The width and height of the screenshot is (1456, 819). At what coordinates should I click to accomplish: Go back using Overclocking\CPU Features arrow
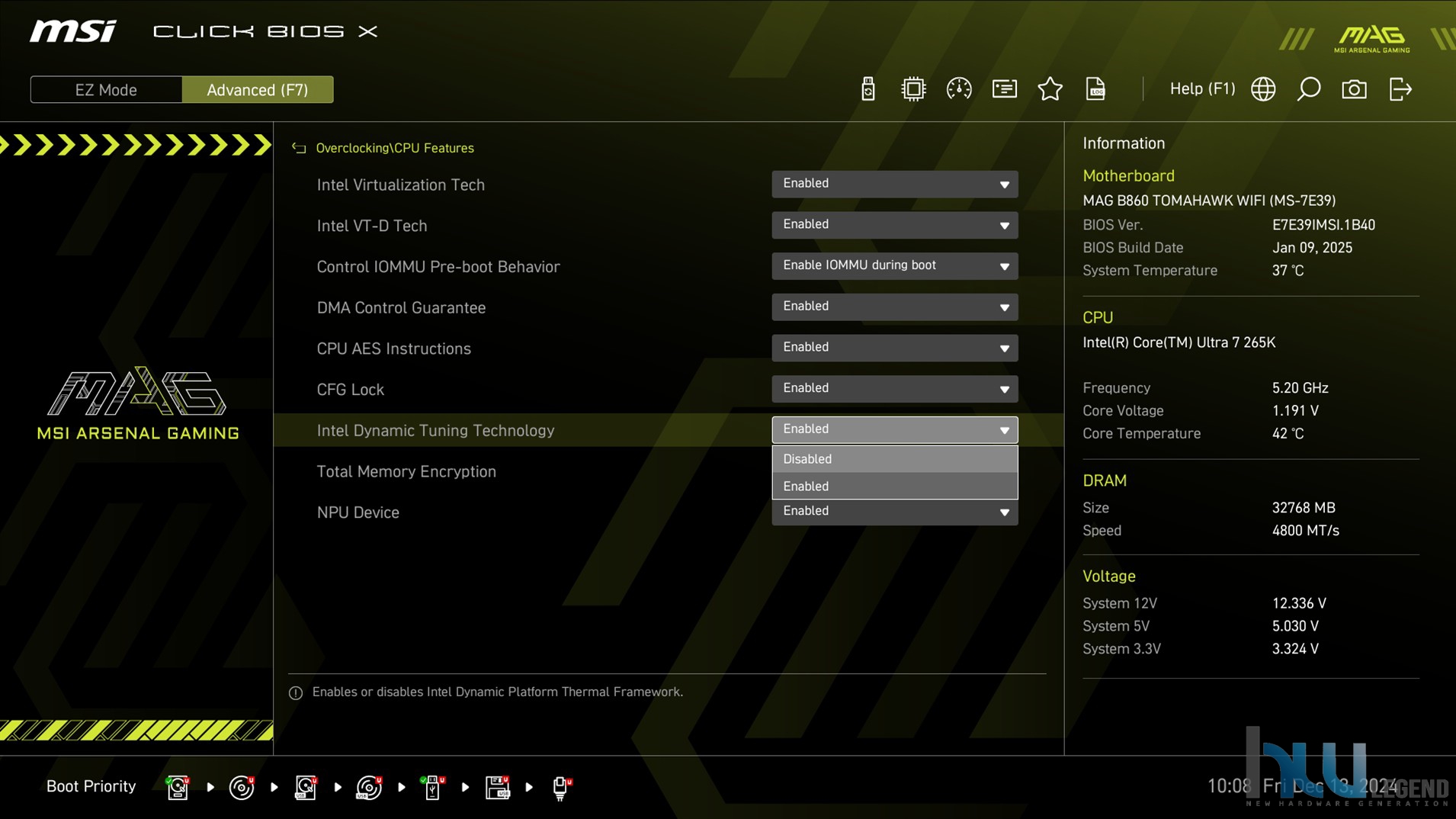(x=298, y=148)
